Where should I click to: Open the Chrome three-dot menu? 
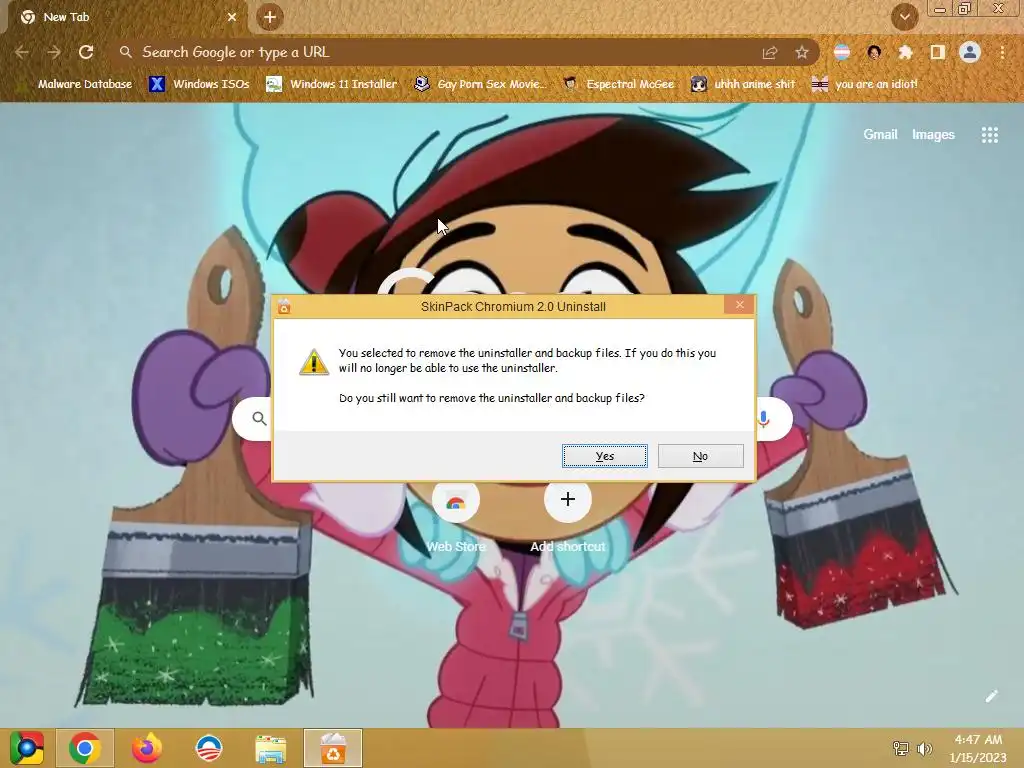pos(1002,52)
